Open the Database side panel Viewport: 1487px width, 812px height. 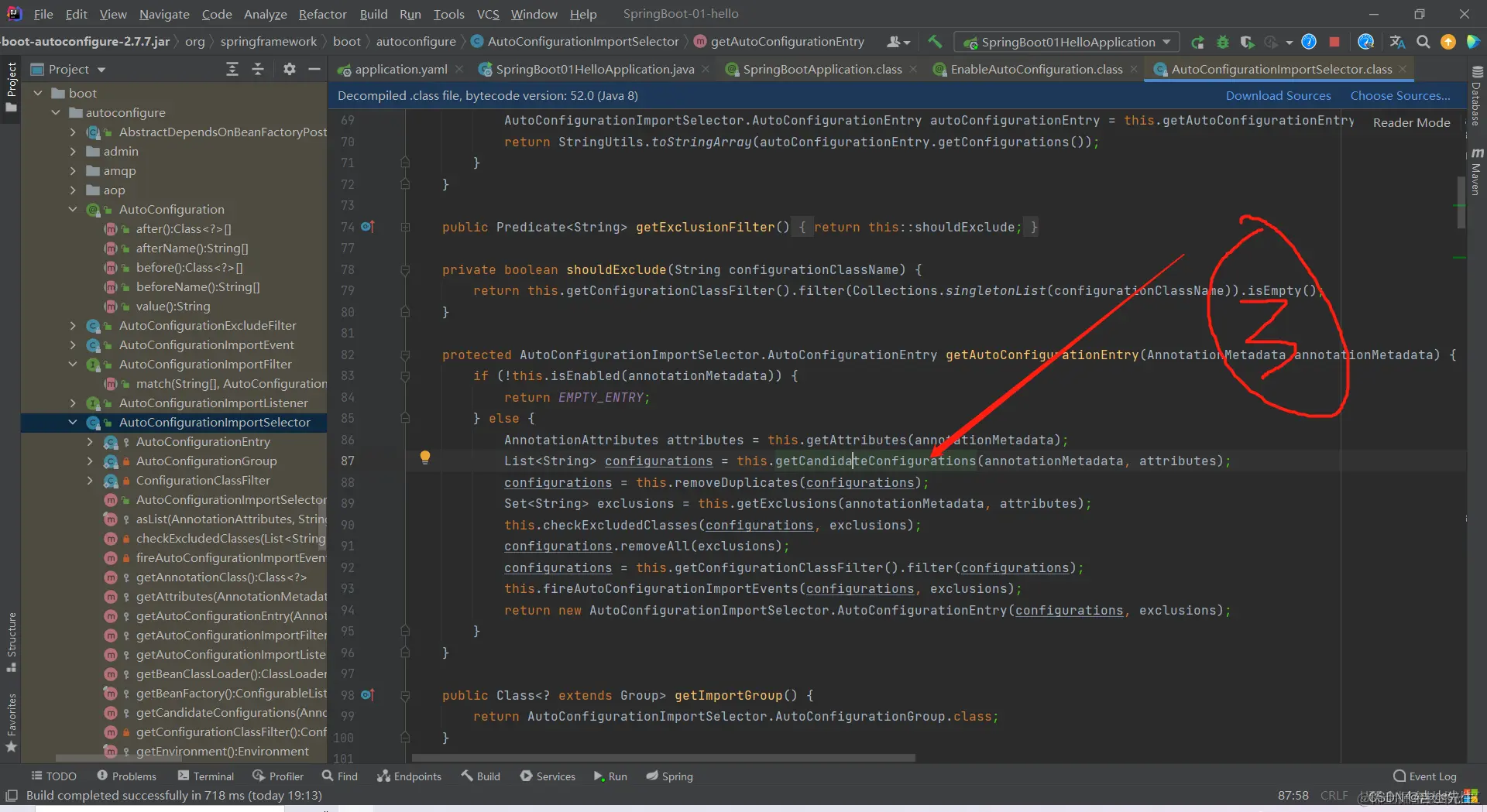tap(1477, 96)
